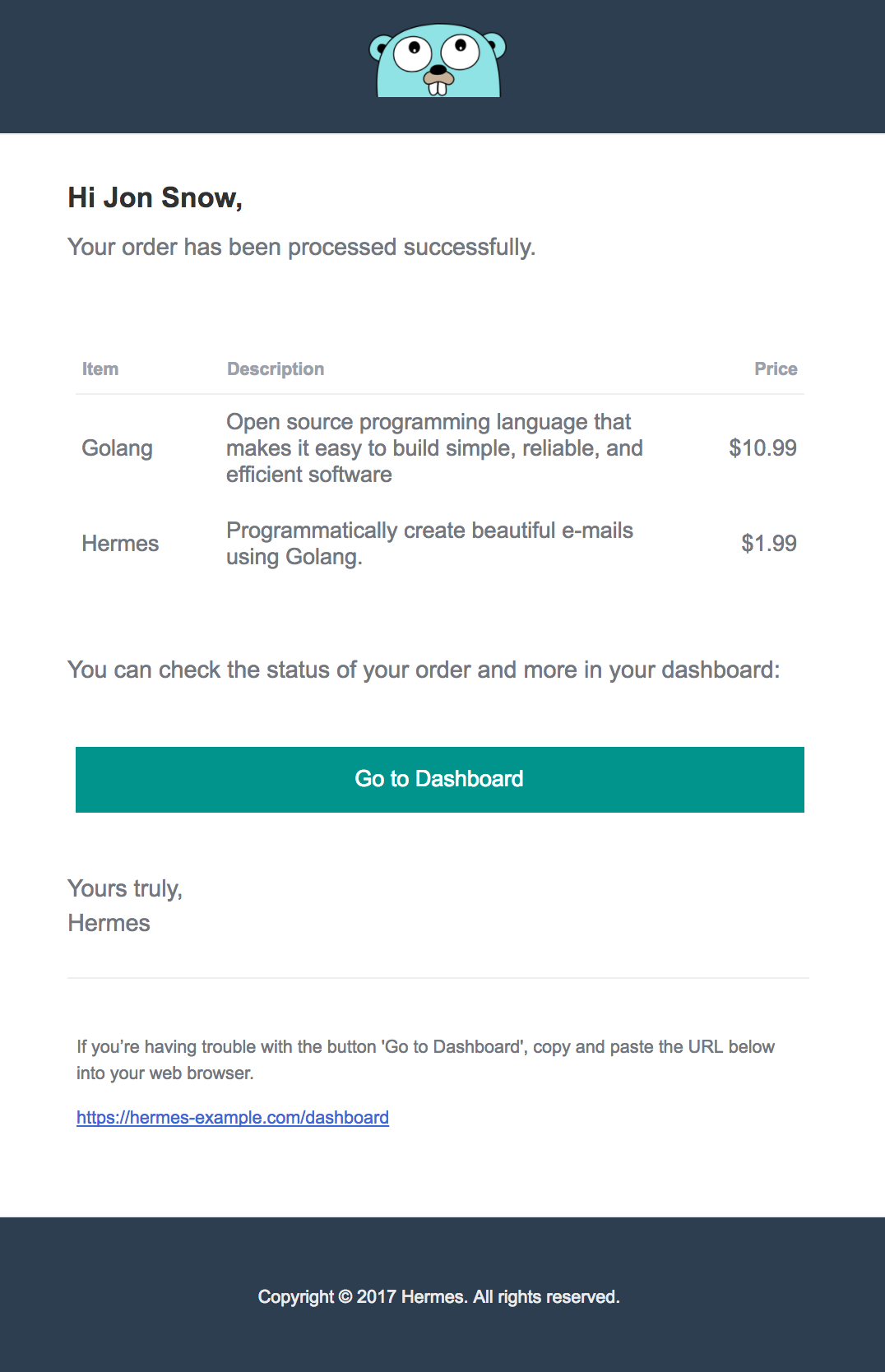Click the order processed successfully message

[x=301, y=248]
